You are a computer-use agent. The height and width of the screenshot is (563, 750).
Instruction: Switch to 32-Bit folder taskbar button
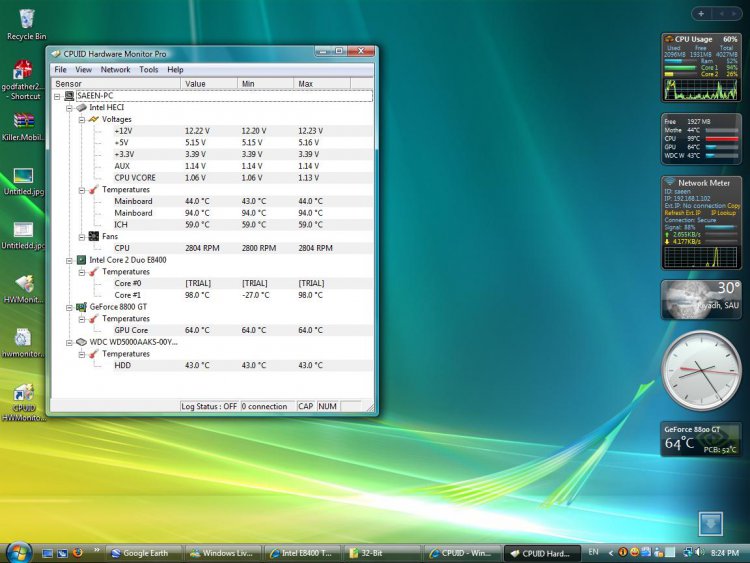(382, 553)
